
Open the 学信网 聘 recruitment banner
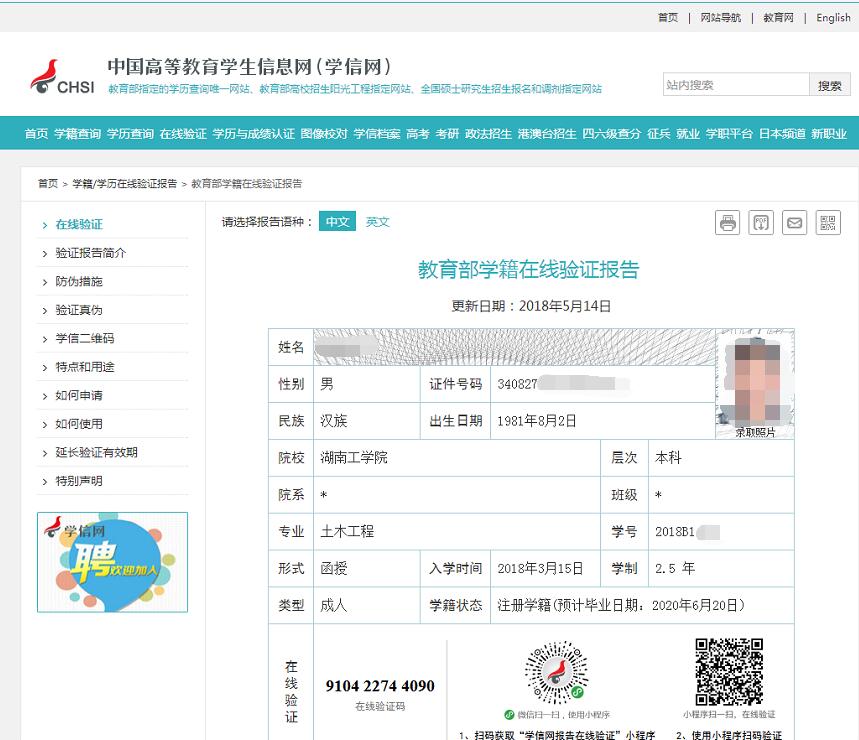coord(112,562)
